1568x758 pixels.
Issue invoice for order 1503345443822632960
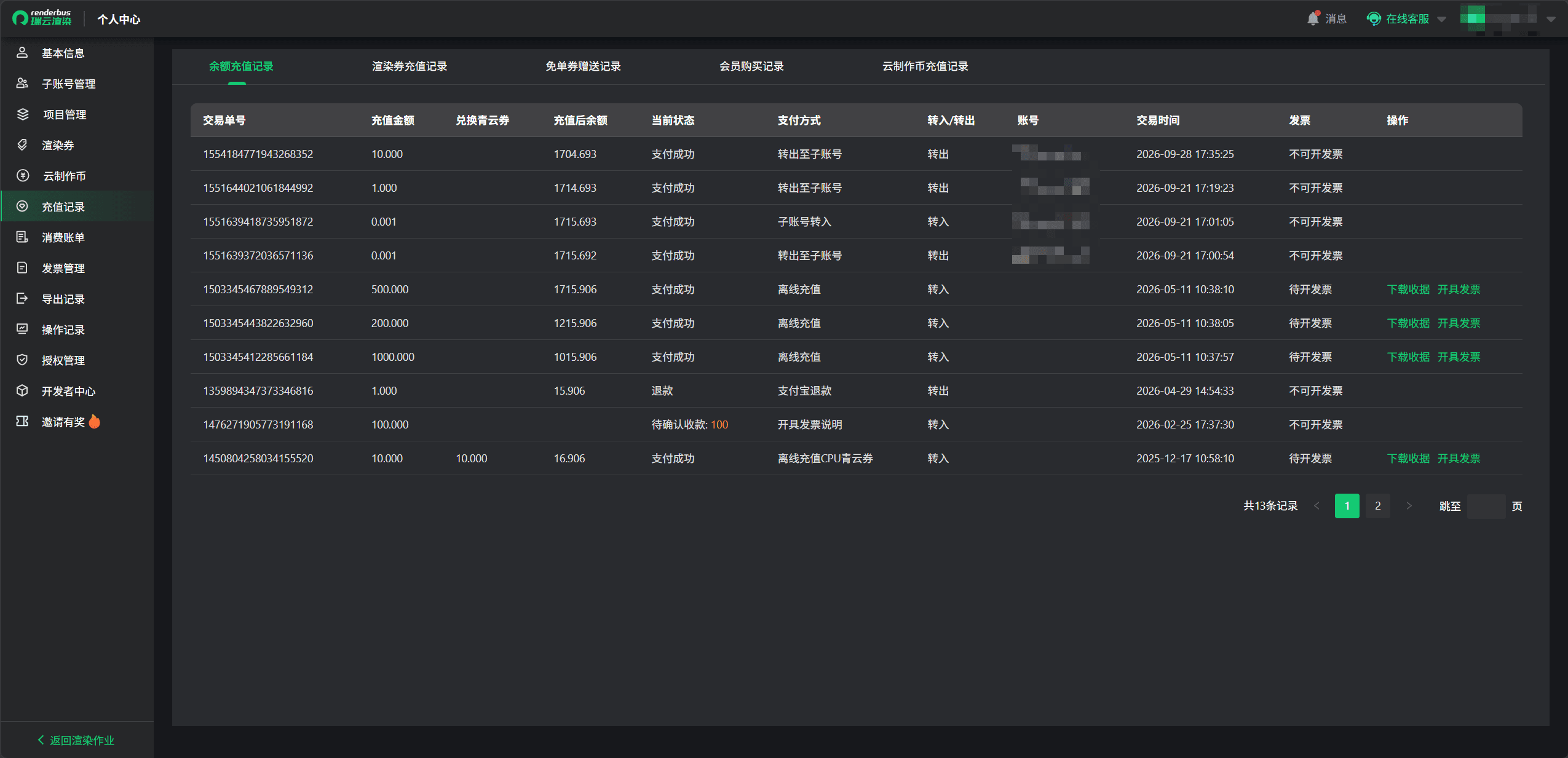(x=1459, y=323)
